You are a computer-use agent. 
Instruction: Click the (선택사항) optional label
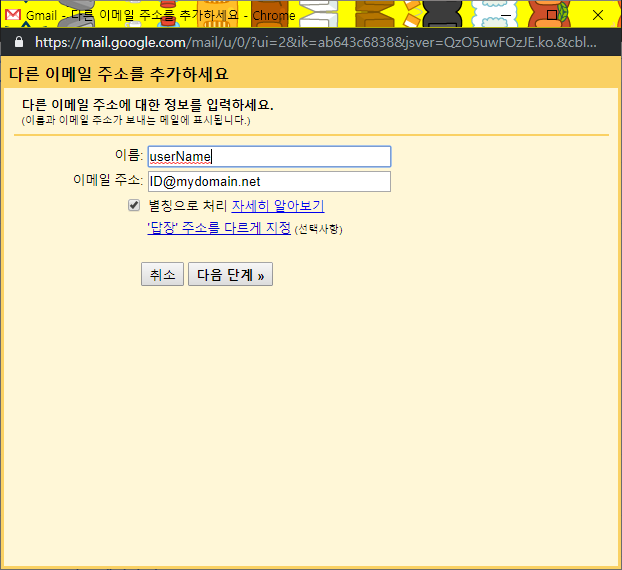[x=318, y=229]
